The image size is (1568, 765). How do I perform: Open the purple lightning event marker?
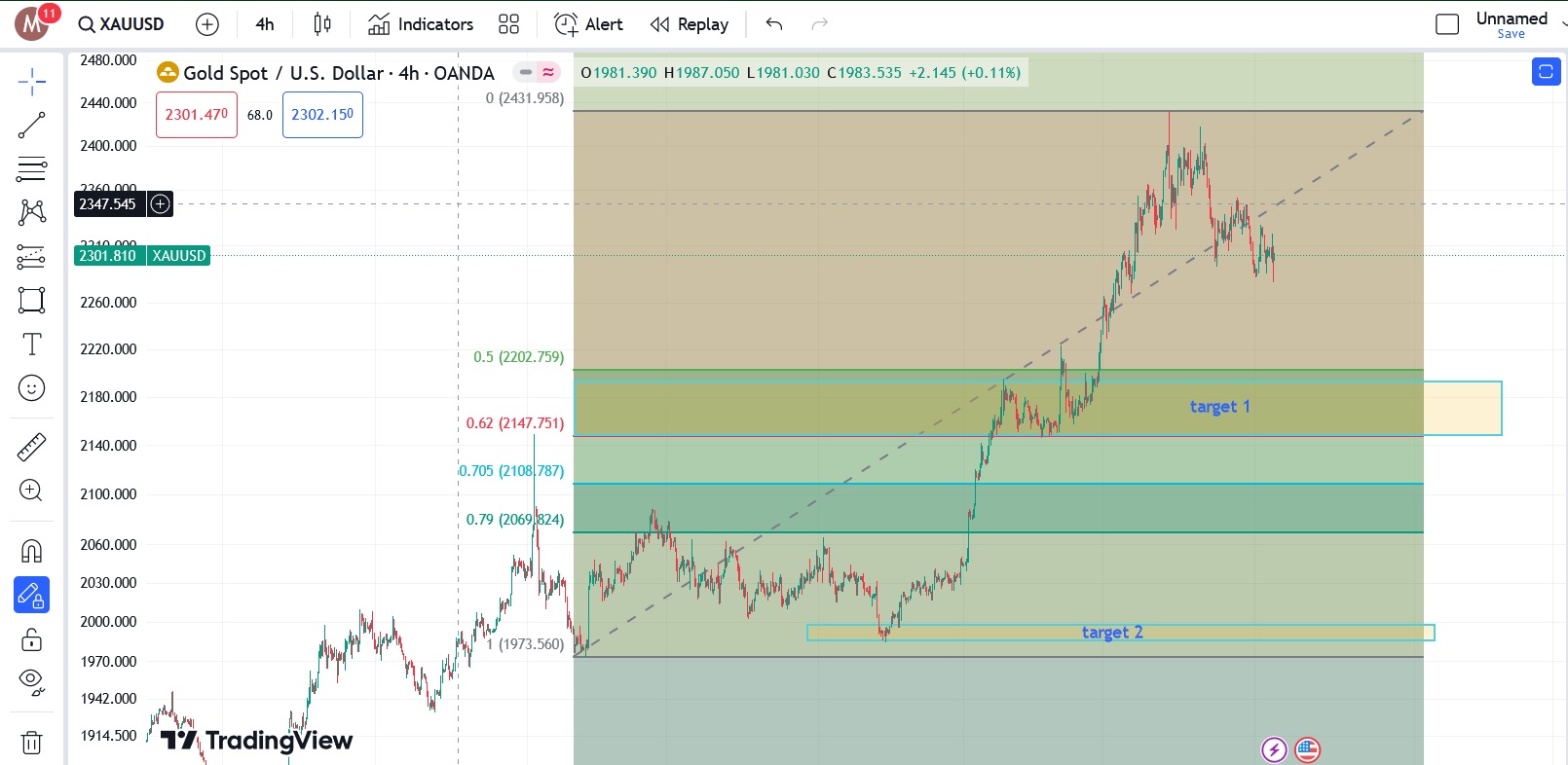pyautogui.click(x=1274, y=749)
